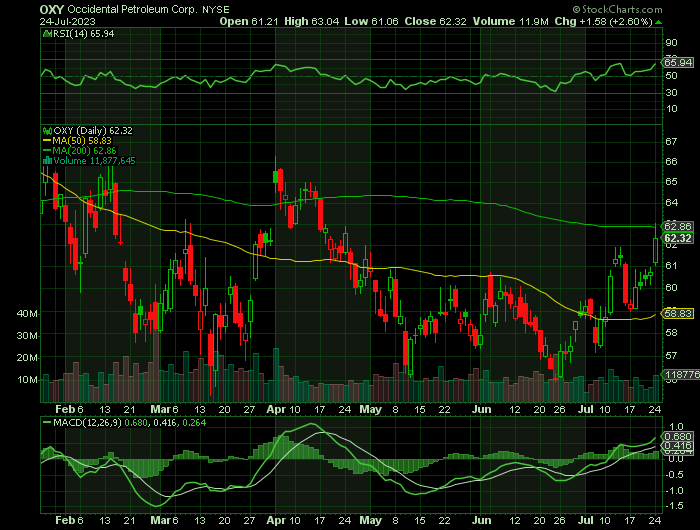Click the MA(50) 58.83 legend text

[x=82, y=141]
